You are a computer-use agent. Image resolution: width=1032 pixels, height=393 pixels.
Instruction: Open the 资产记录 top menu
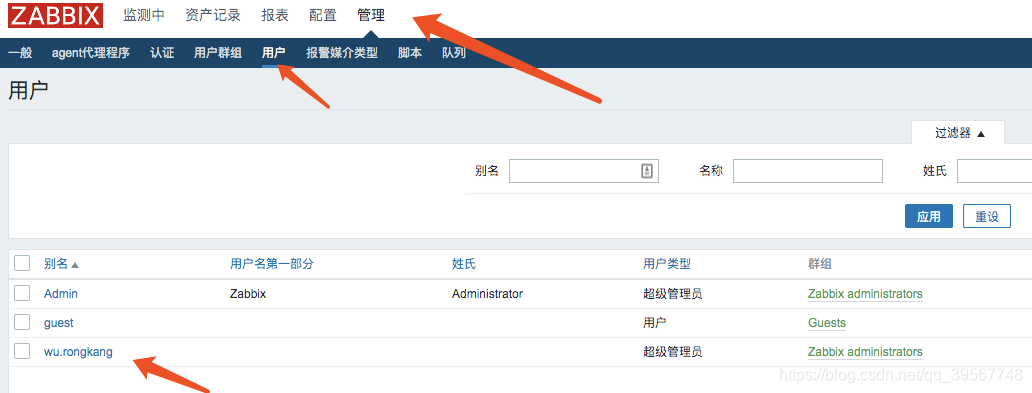tap(213, 16)
